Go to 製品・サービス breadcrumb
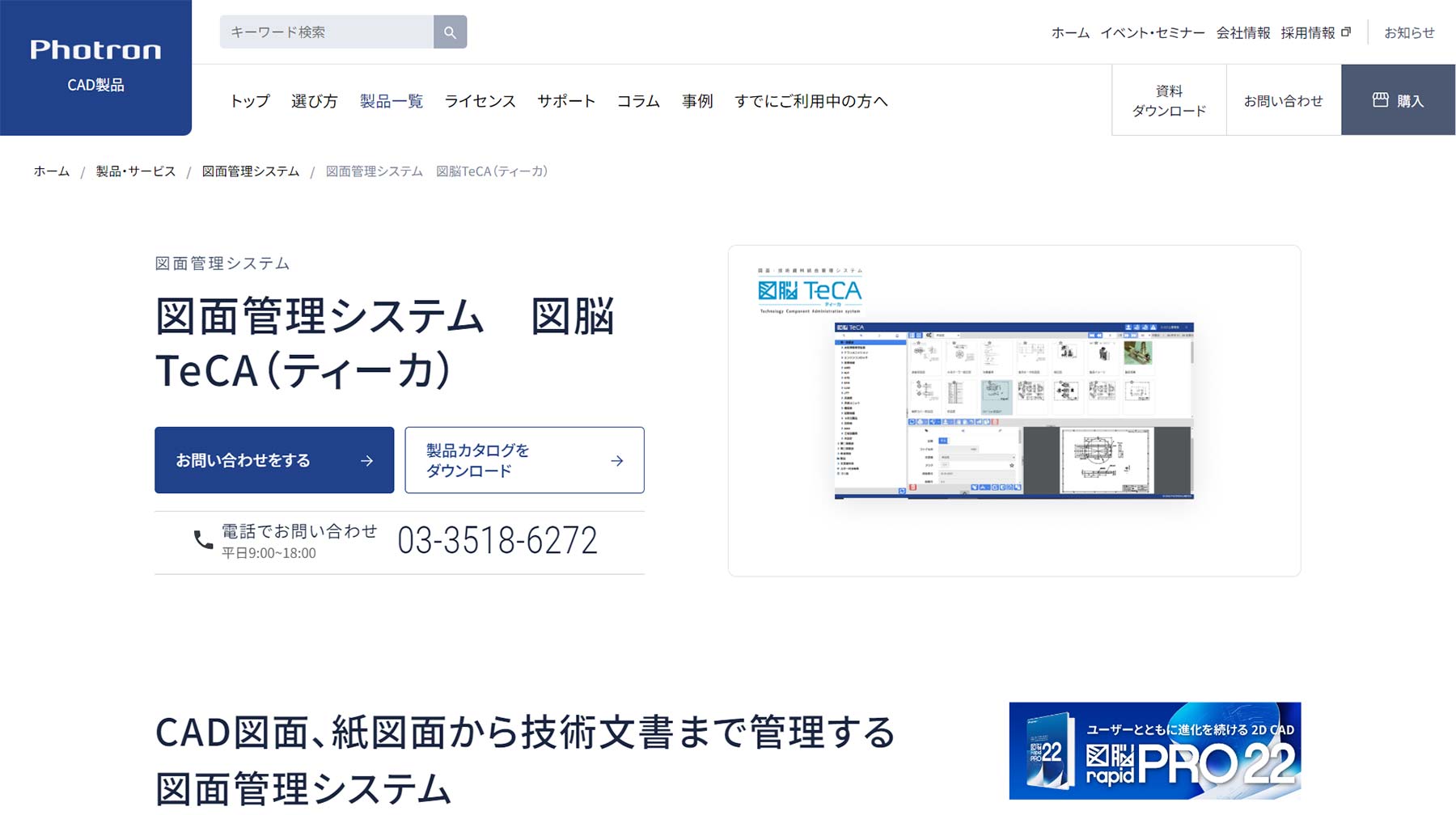Image resolution: width=1456 pixels, height=815 pixels. click(136, 171)
